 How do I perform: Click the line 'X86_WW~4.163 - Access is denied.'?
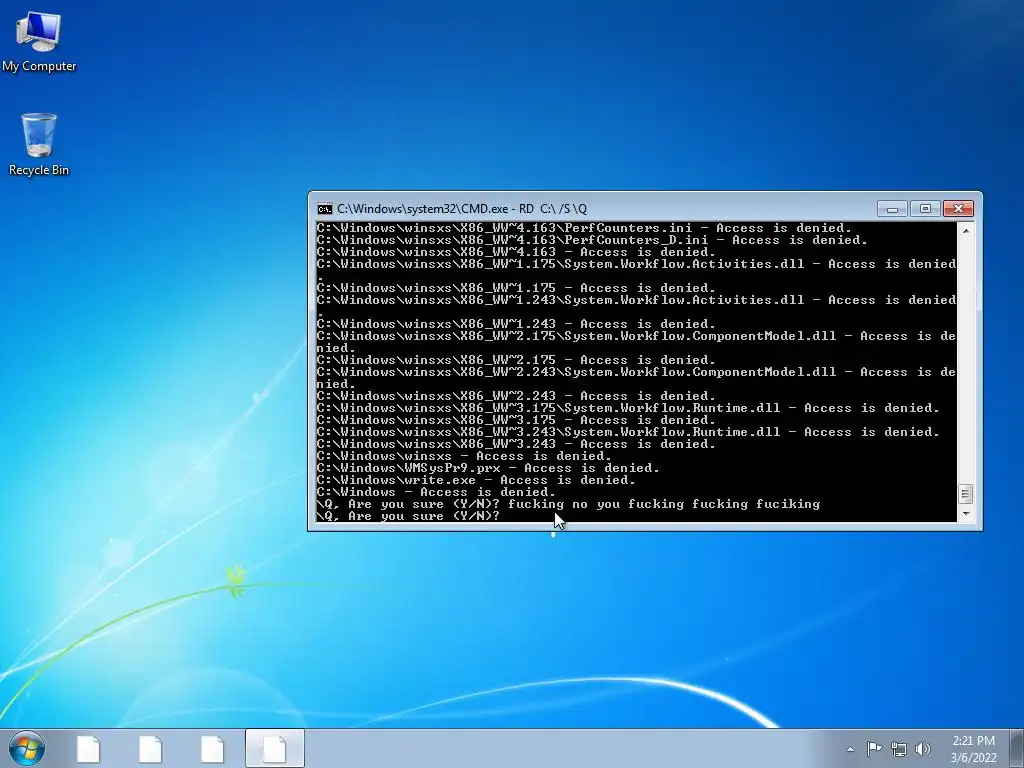coord(516,252)
